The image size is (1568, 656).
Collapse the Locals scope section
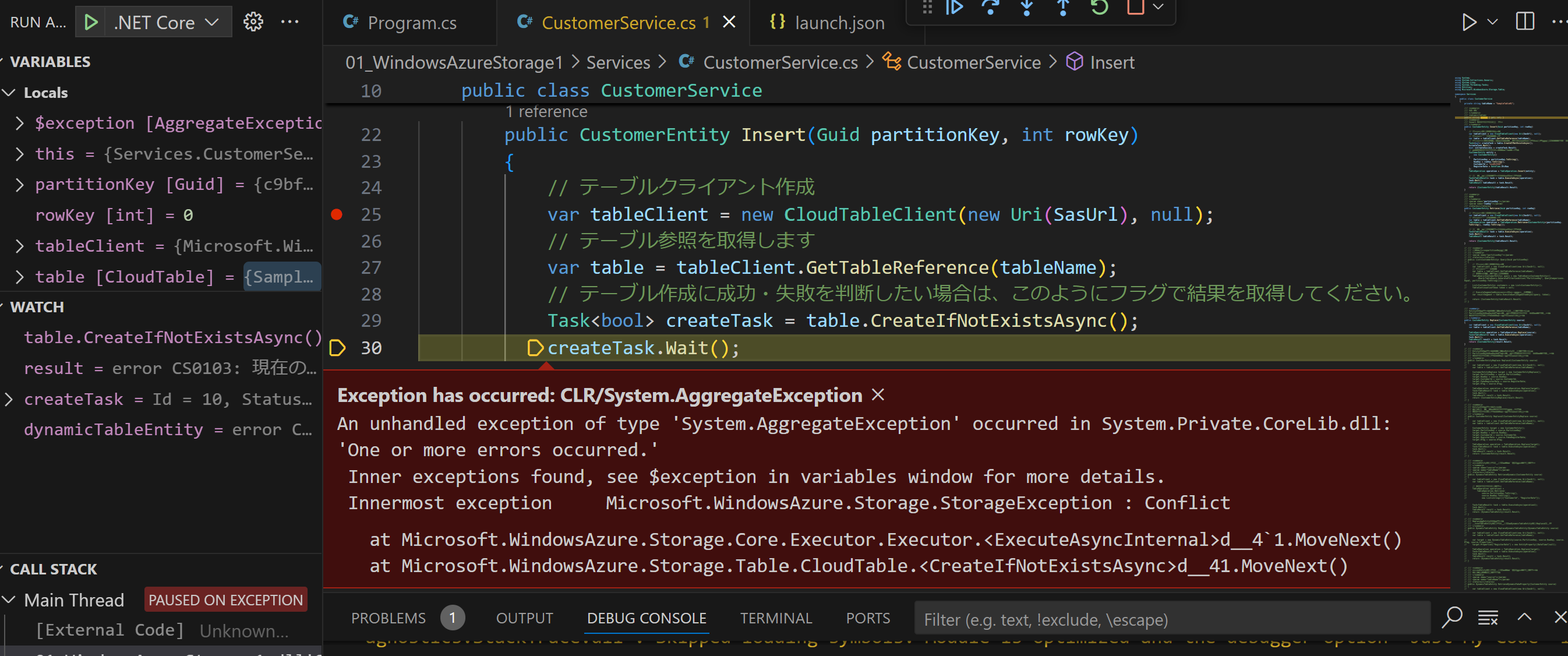click(x=10, y=93)
